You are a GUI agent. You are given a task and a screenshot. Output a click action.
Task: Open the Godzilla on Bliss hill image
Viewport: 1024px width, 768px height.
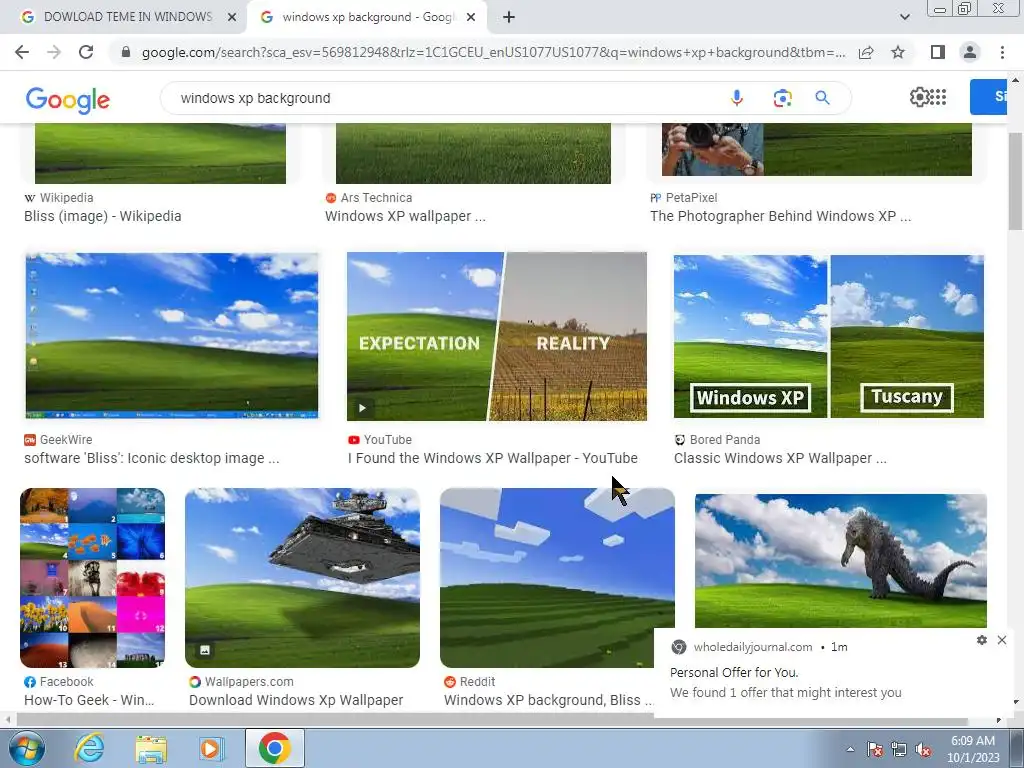tap(840, 560)
